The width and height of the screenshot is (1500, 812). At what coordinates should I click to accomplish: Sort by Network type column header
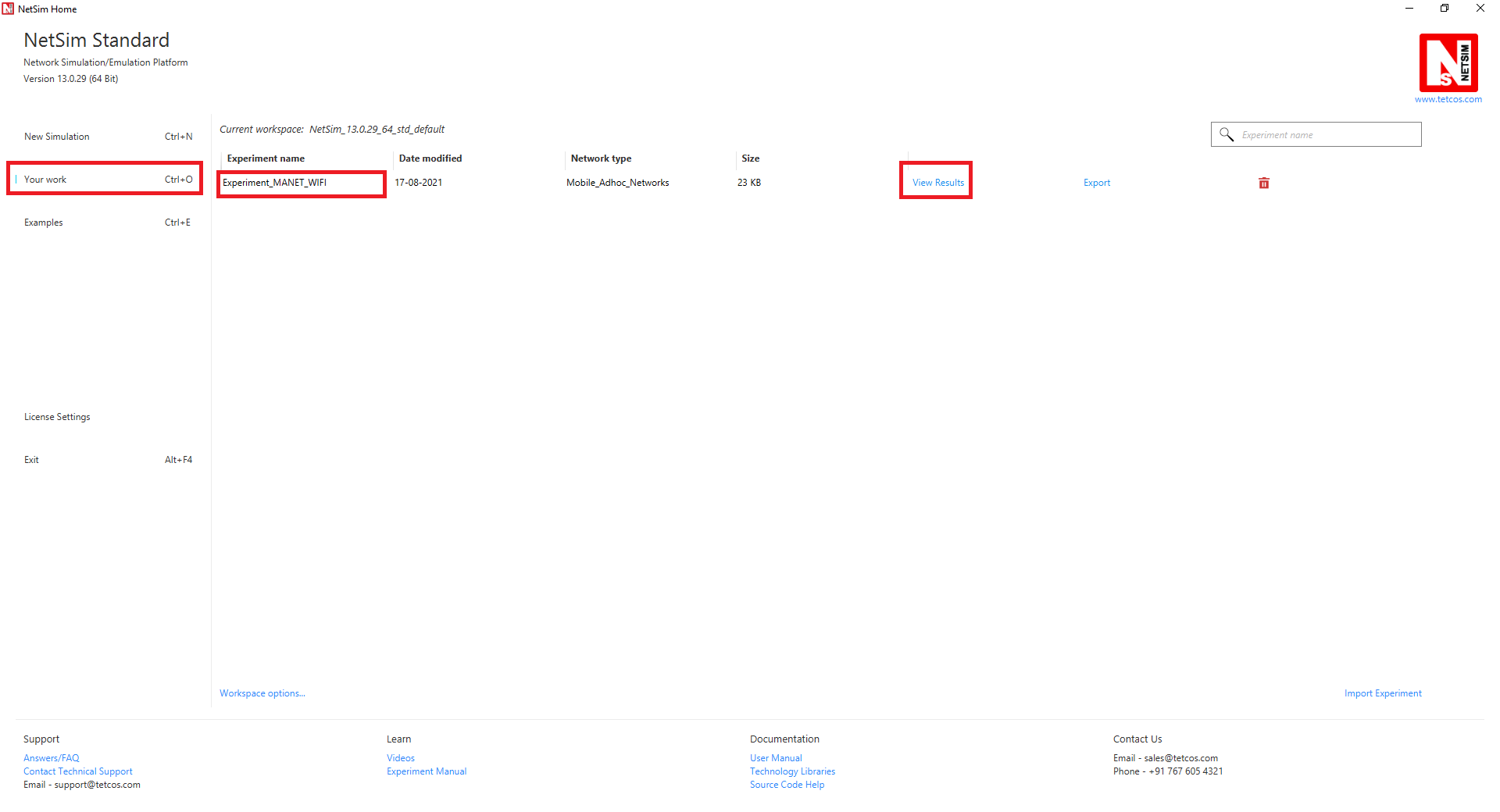[x=601, y=158]
